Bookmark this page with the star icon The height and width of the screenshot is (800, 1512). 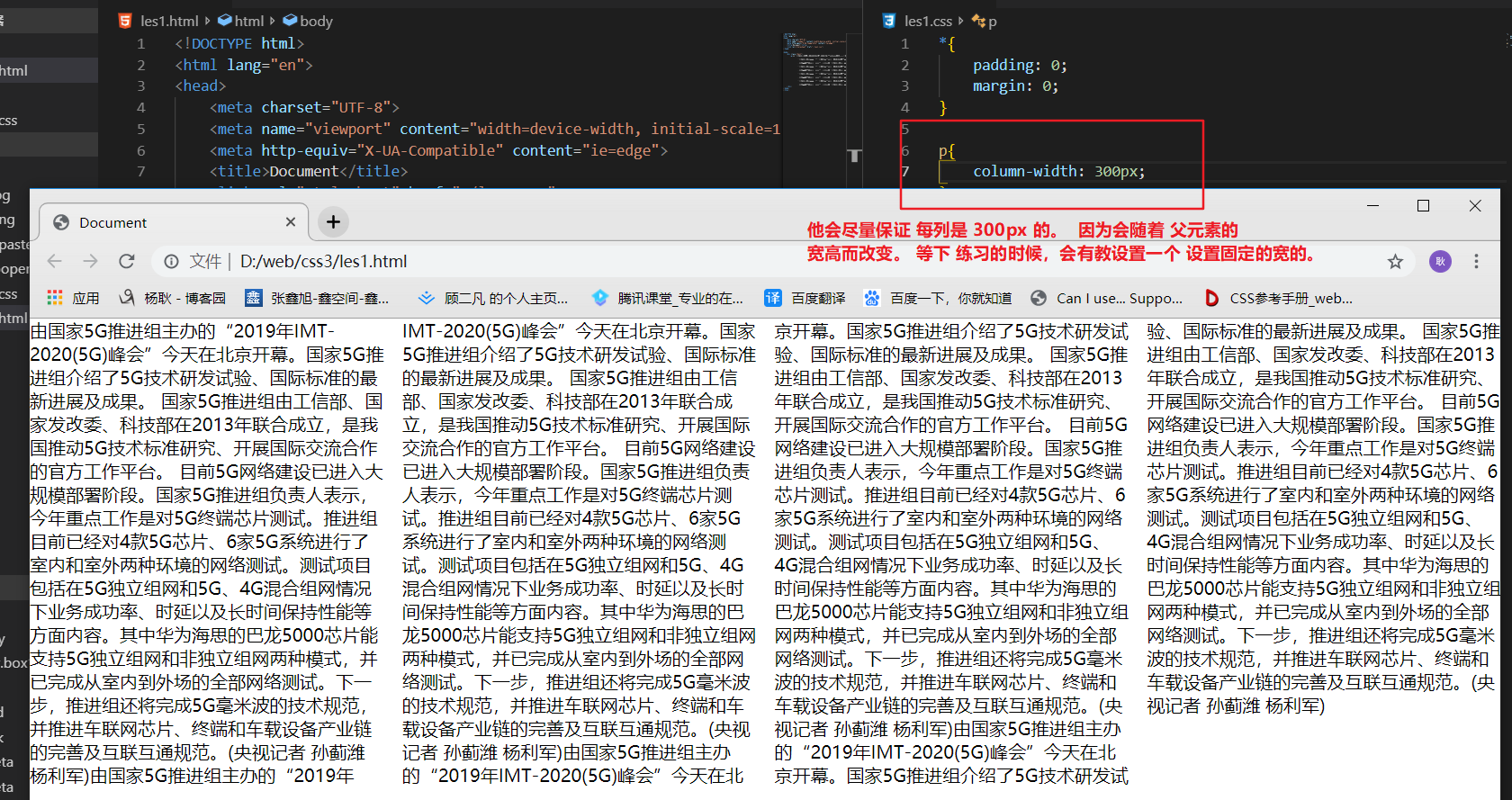(x=1395, y=262)
